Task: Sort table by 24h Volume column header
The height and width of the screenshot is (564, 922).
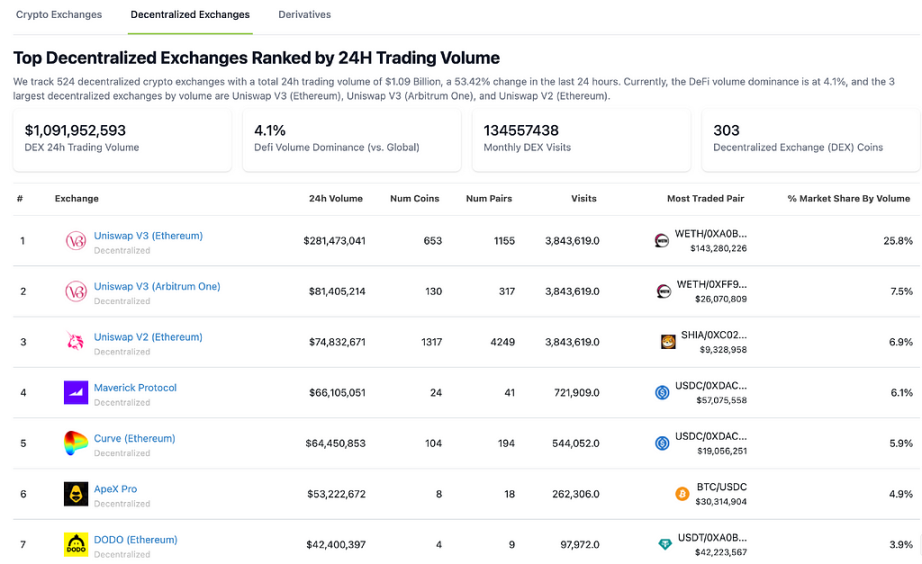Action: (337, 199)
